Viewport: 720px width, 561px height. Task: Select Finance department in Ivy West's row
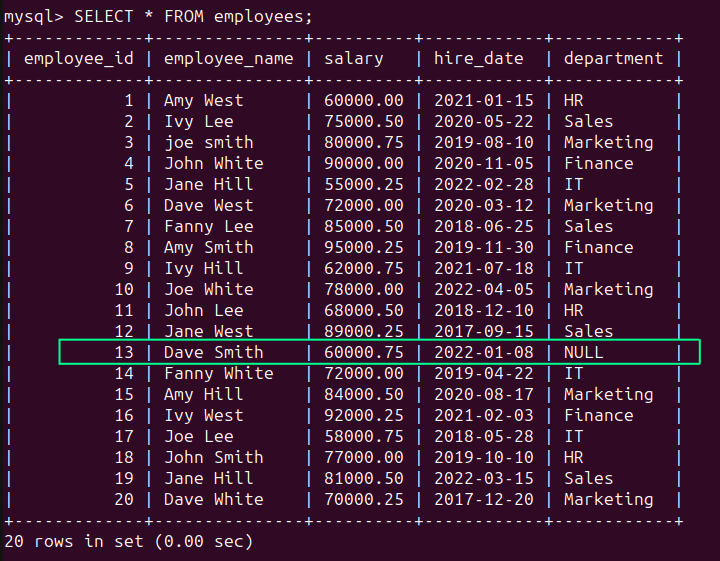598,415
